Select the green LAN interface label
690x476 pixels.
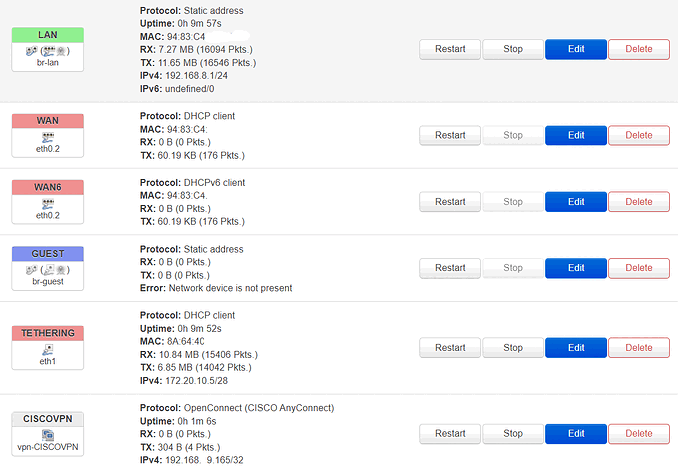pyautogui.click(x=48, y=35)
